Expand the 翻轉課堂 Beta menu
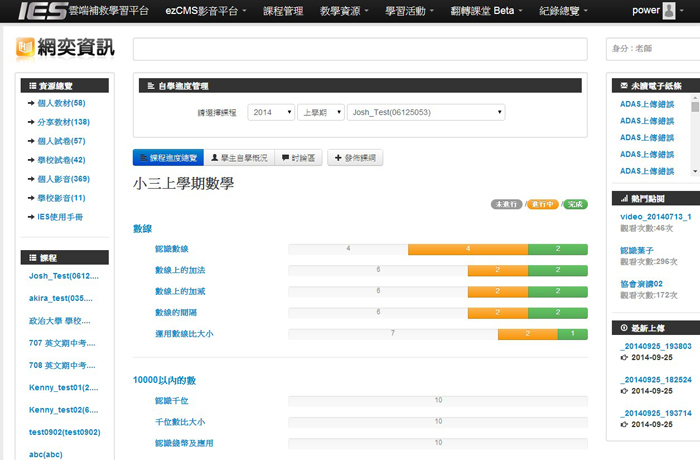The width and height of the screenshot is (700, 460). click(x=486, y=11)
